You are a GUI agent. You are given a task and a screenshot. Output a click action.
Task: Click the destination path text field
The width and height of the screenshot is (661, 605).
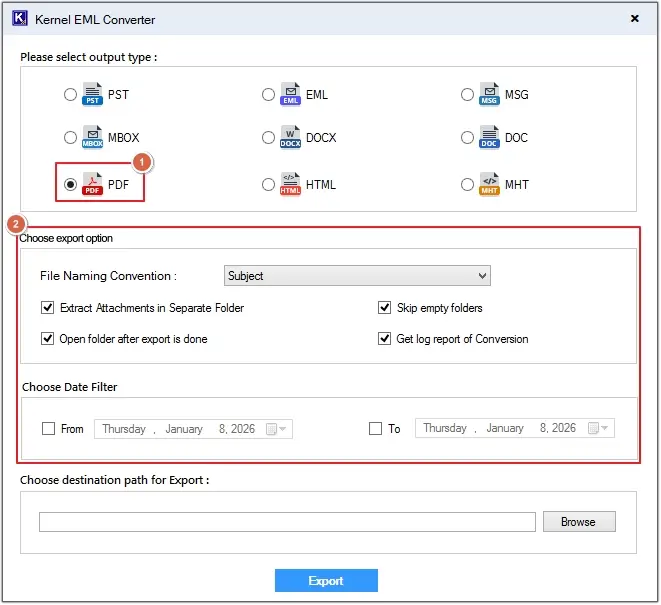pyautogui.click(x=288, y=522)
